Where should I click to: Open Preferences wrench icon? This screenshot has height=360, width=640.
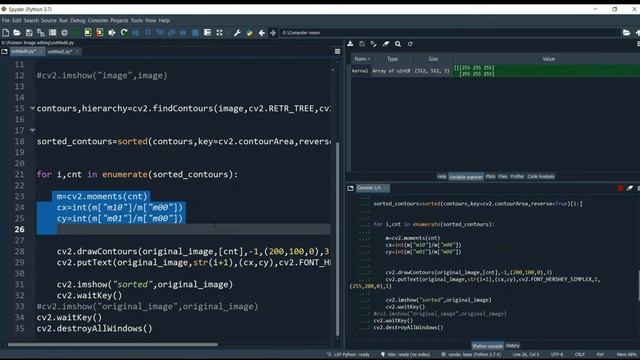[237, 33]
